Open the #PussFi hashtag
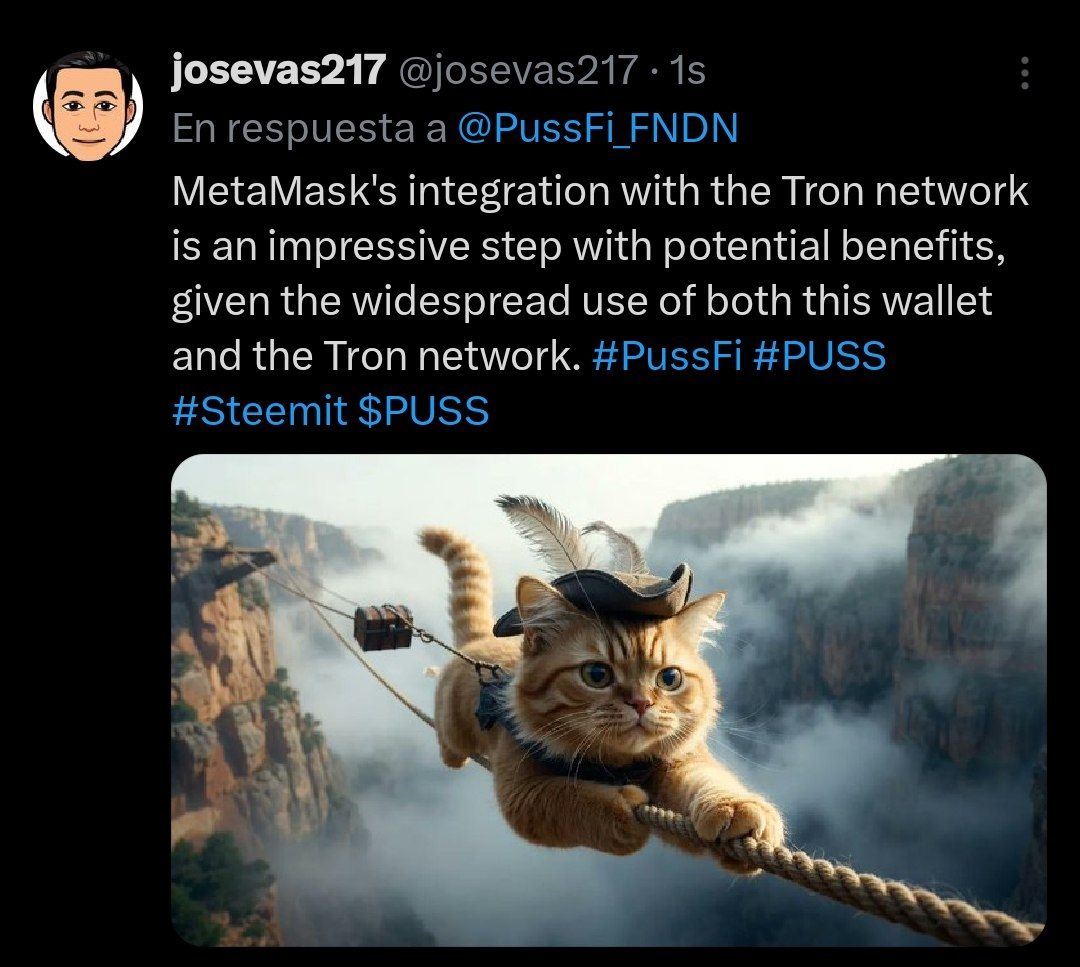Viewport: 1080px width, 967px height. pyautogui.click(x=667, y=356)
